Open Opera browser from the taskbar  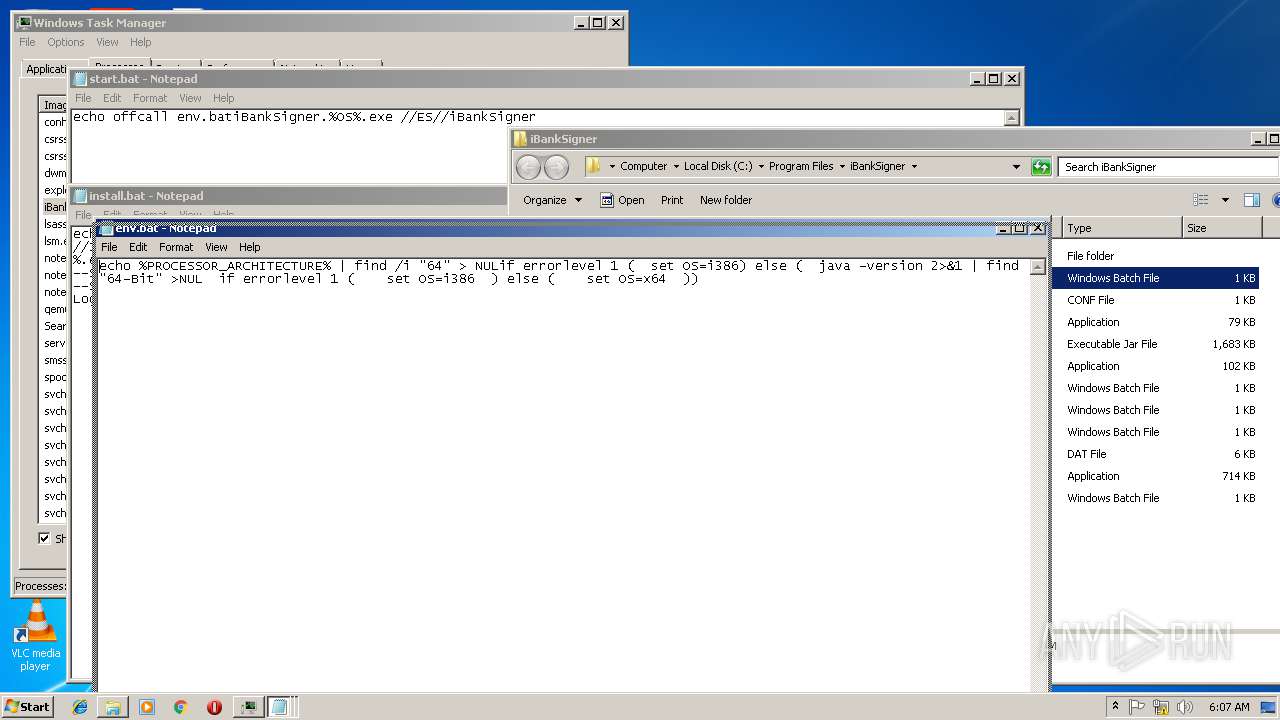tap(214, 707)
